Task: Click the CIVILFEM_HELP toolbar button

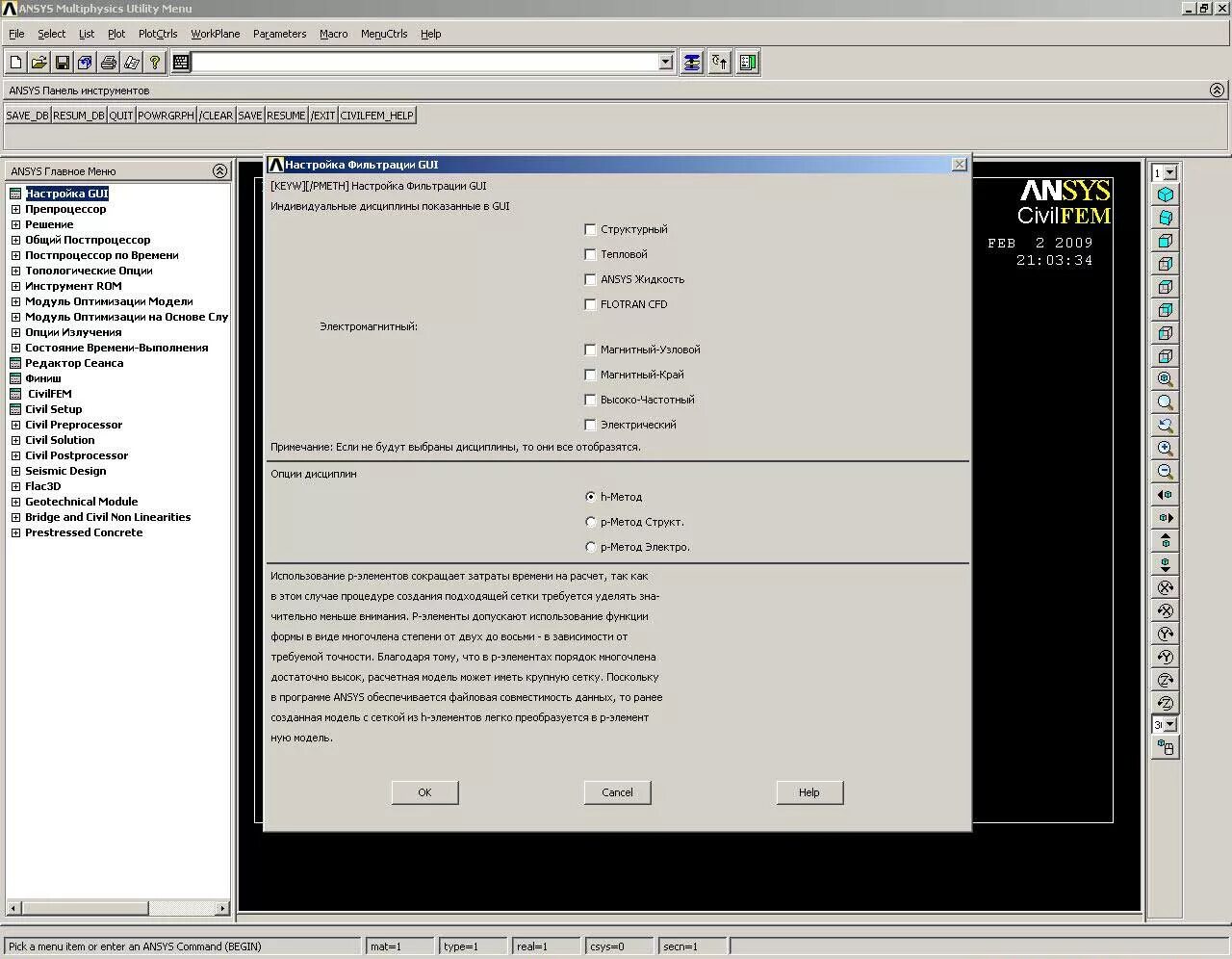Action: 376,116
